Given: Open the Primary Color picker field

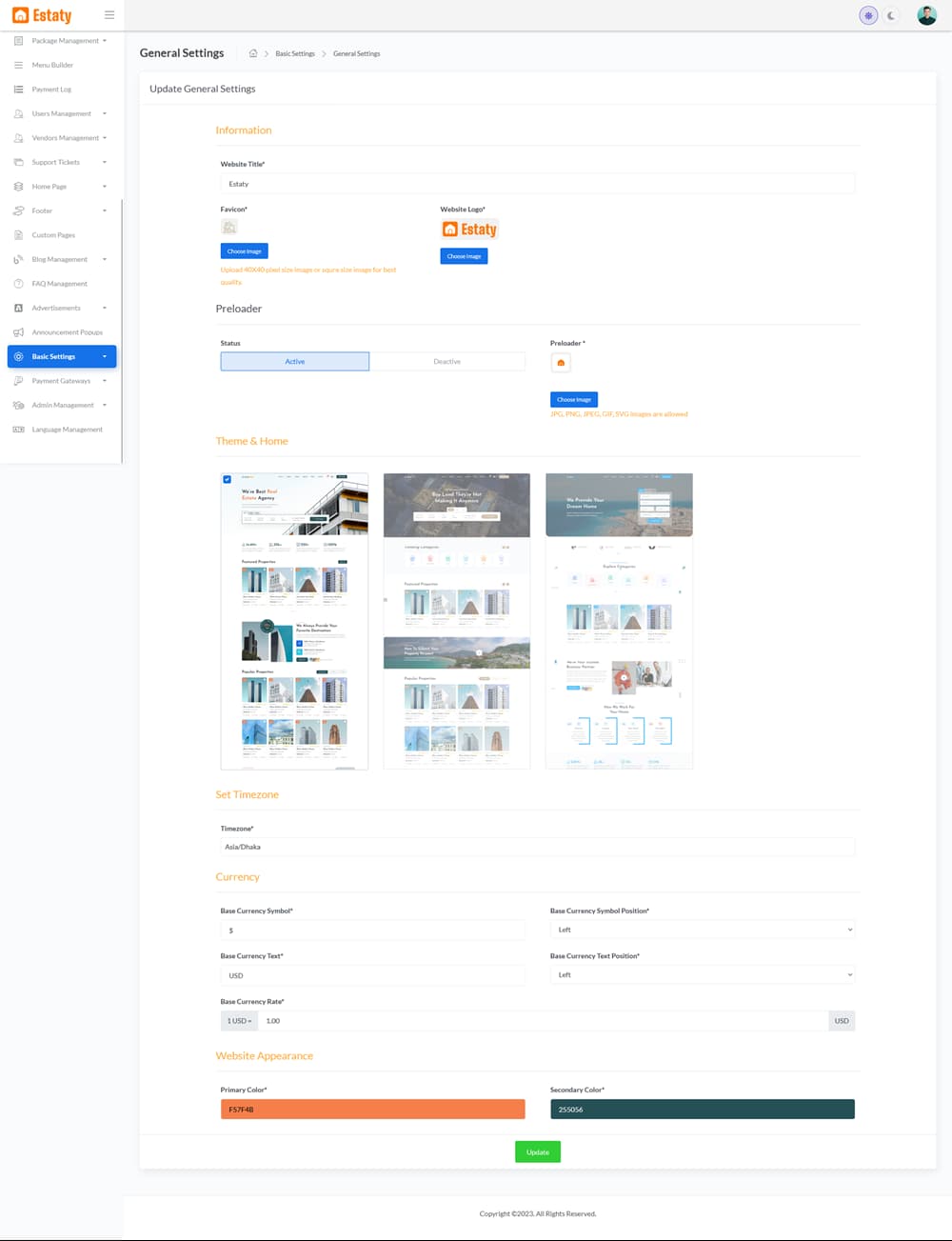Looking at the screenshot, I should (x=373, y=1110).
